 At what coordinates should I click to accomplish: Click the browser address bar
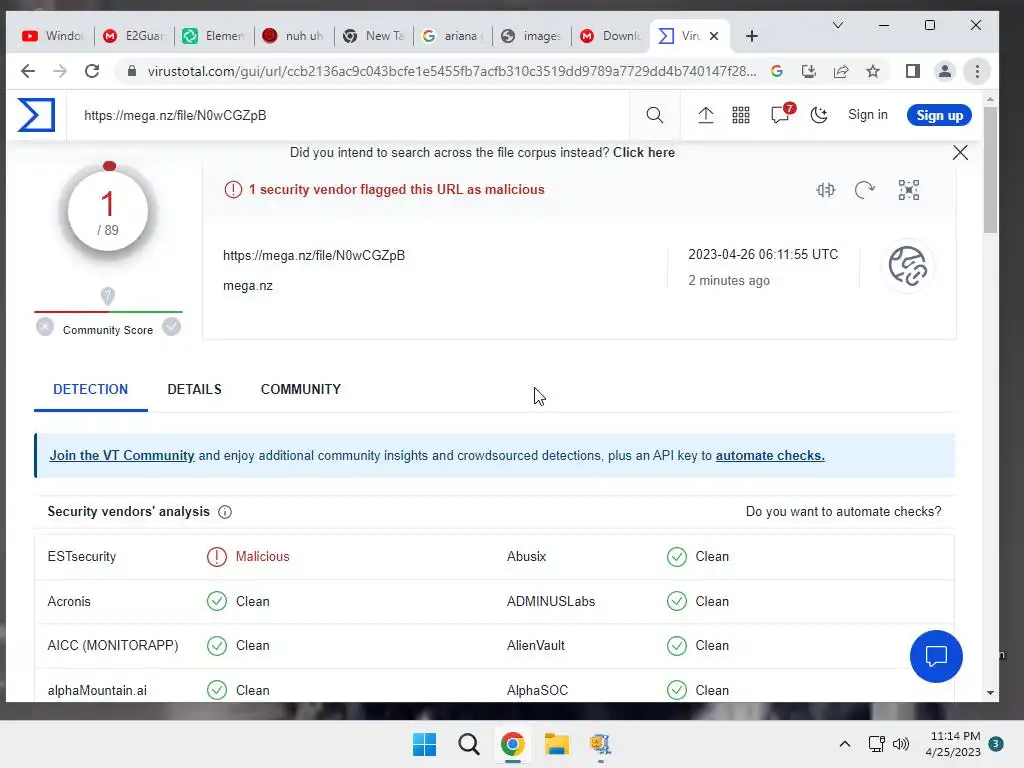tap(451, 71)
